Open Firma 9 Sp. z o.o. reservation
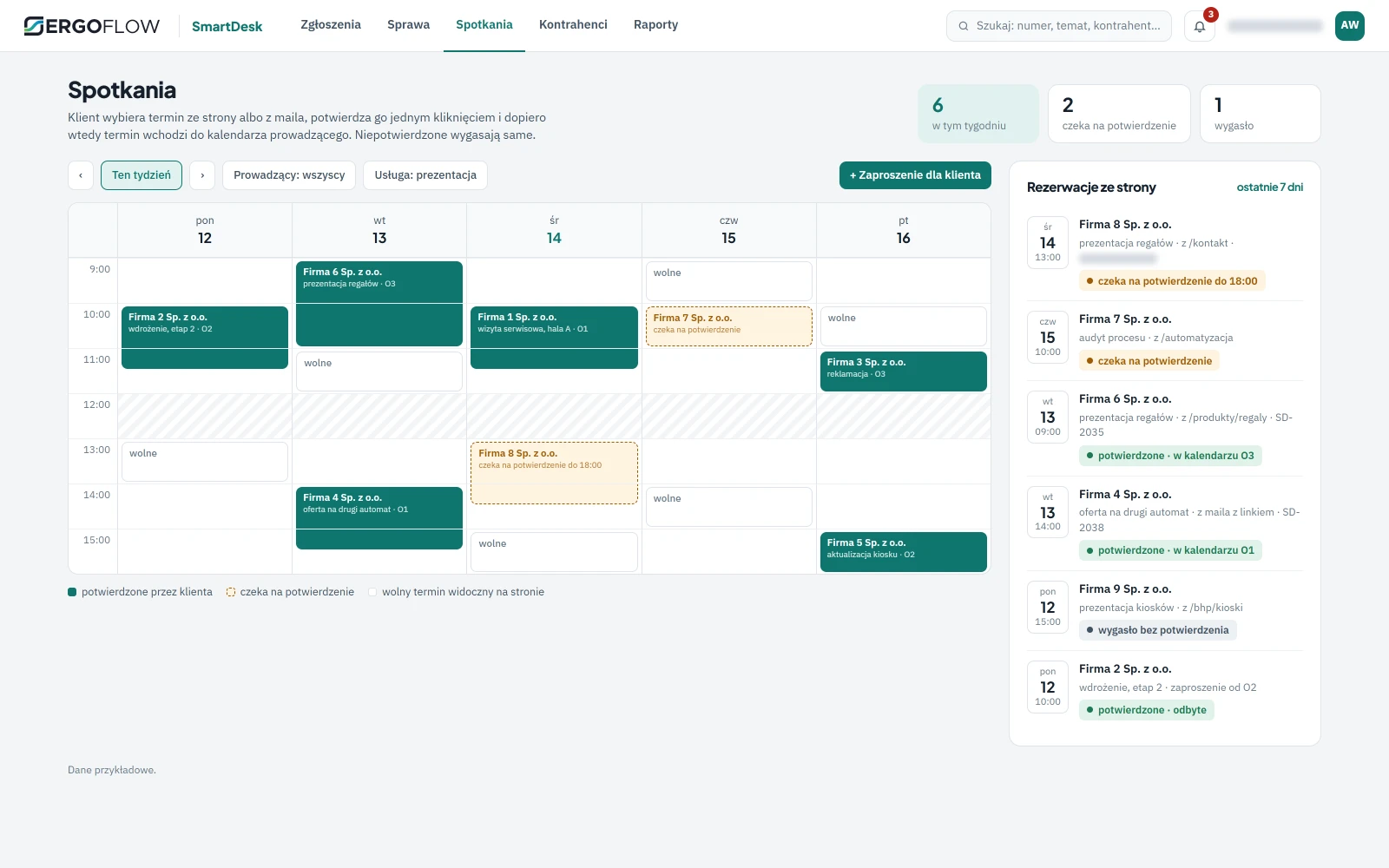1389x868 pixels. (1165, 610)
